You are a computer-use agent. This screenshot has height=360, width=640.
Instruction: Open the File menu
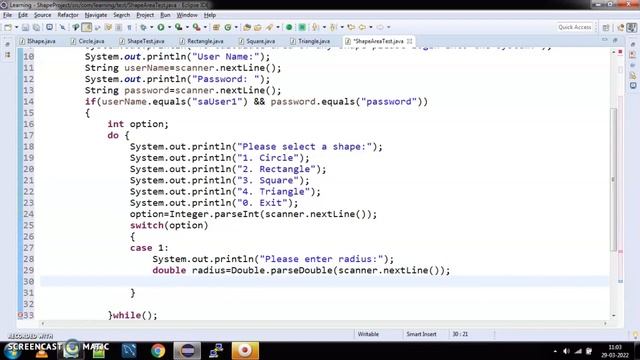click(x=7, y=15)
